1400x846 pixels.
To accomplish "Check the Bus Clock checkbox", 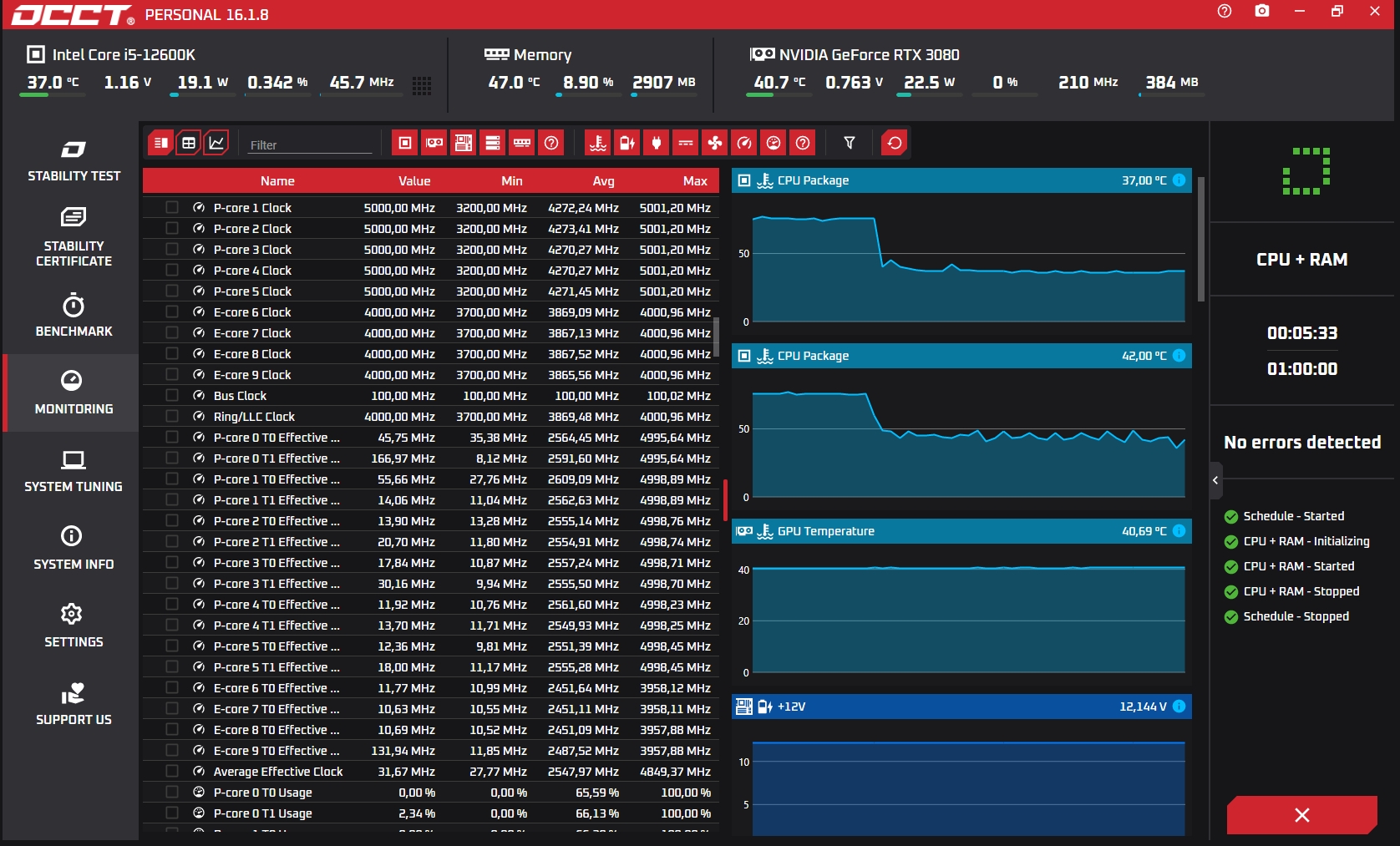I will click(x=172, y=395).
